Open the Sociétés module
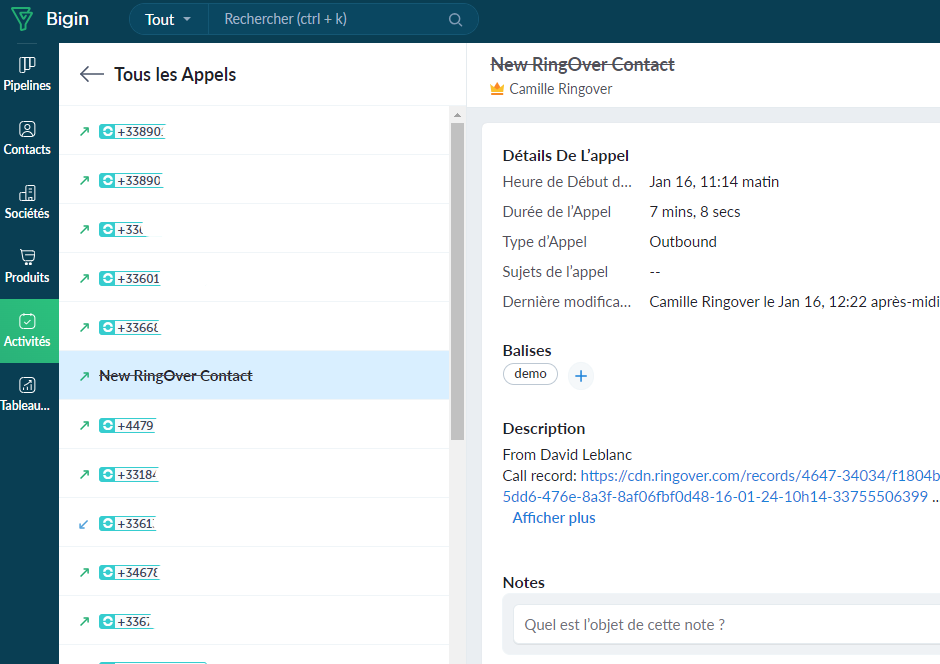Screen dimensions: 940x664 27,203
